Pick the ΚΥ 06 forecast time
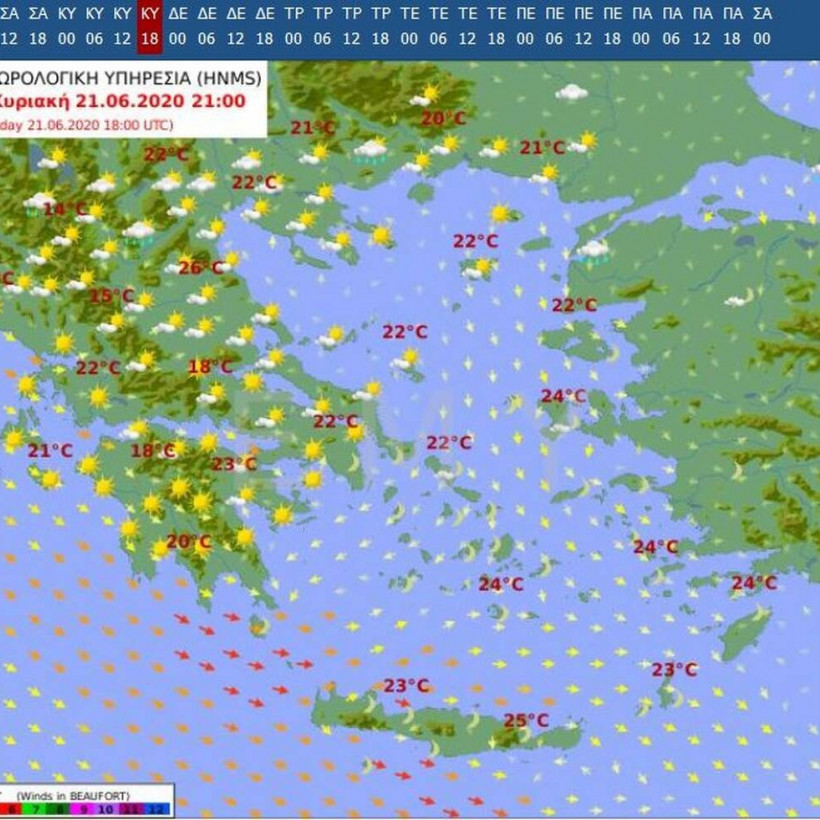 click(x=93, y=25)
